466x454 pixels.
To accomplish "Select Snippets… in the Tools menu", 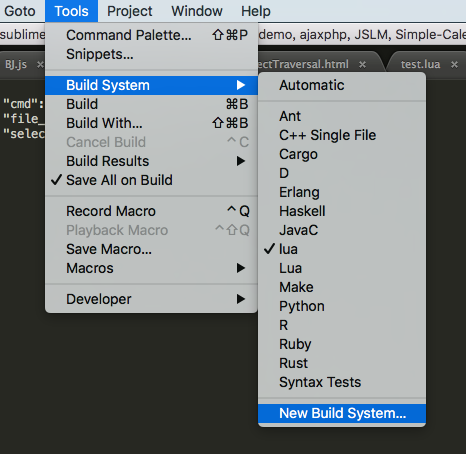I will tap(151, 54).
